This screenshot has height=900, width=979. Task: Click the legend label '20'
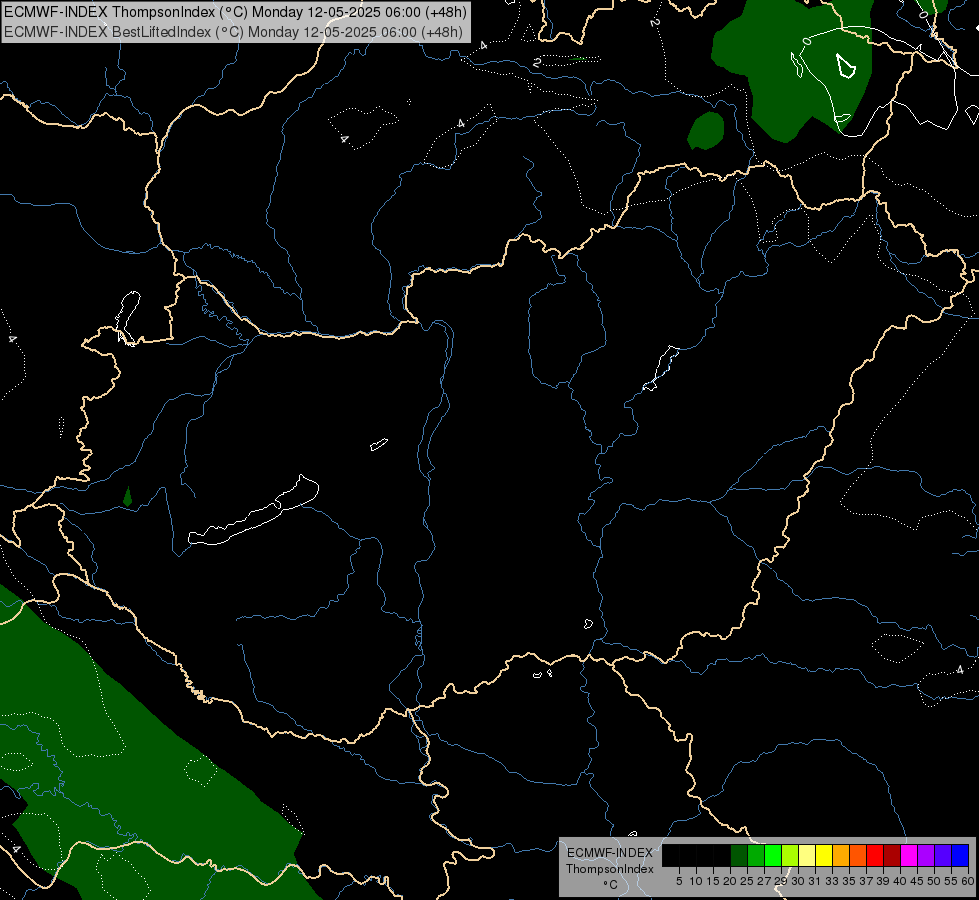730,881
